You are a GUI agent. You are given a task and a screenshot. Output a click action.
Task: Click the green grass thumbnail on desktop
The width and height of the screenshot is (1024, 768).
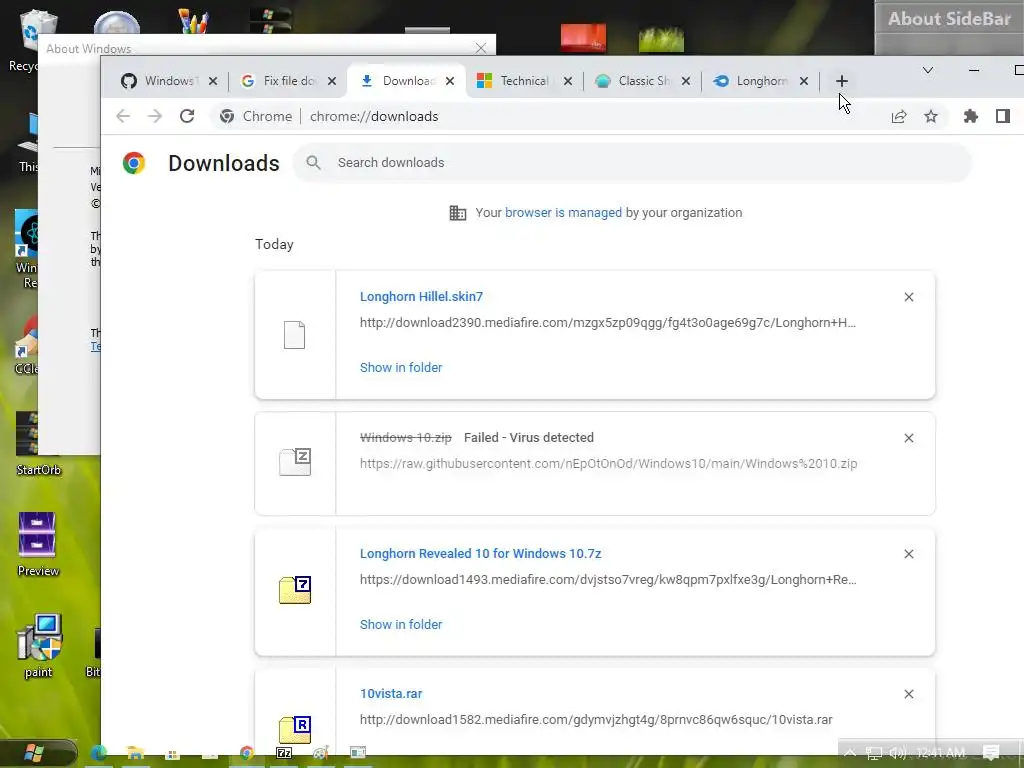[x=662, y=39]
